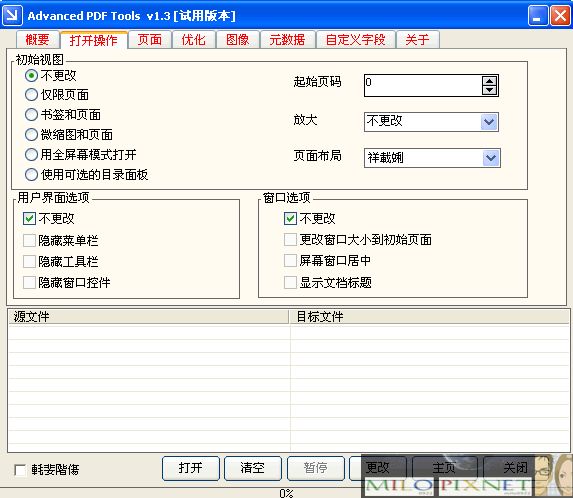Click the 清空 button

click(253, 468)
